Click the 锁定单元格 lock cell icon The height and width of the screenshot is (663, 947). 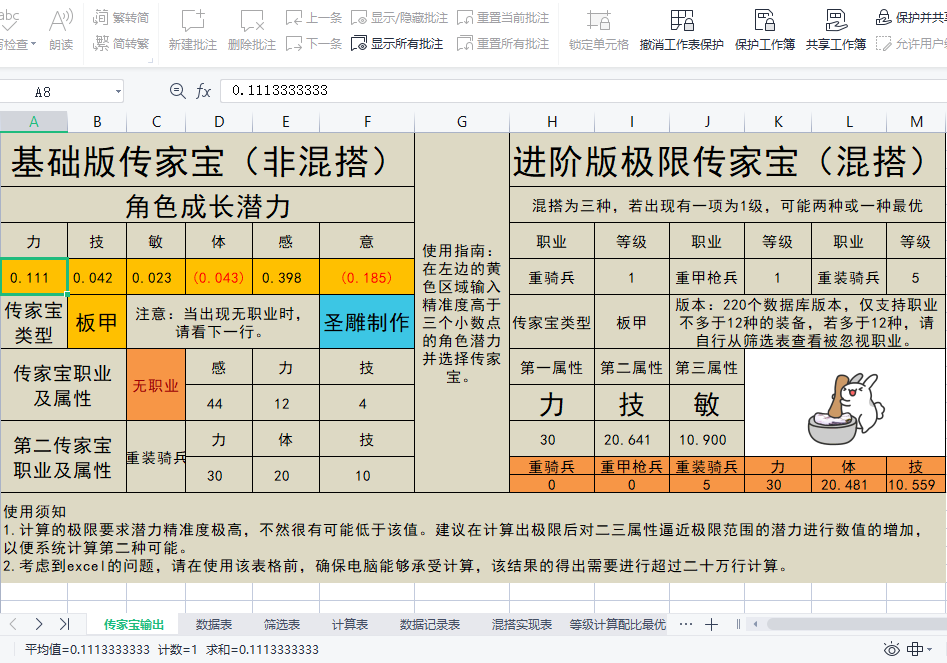pyautogui.click(x=599, y=21)
